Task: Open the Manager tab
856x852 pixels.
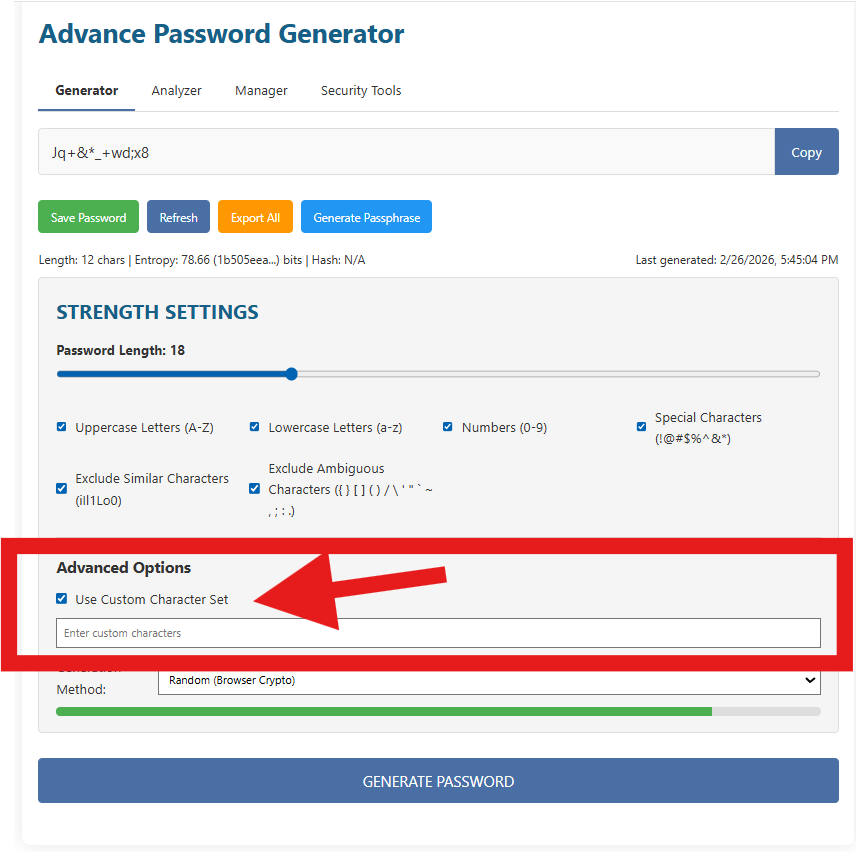Action: click(x=260, y=90)
